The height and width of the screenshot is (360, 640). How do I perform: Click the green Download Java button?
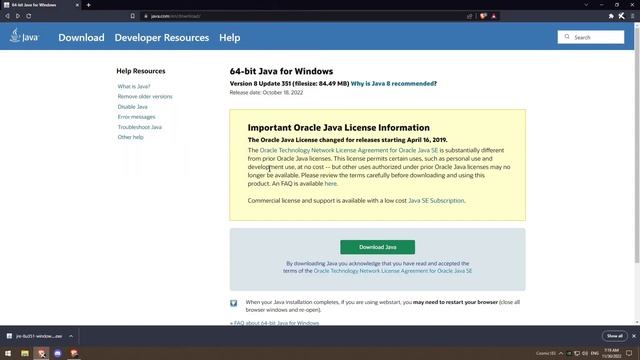point(378,247)
